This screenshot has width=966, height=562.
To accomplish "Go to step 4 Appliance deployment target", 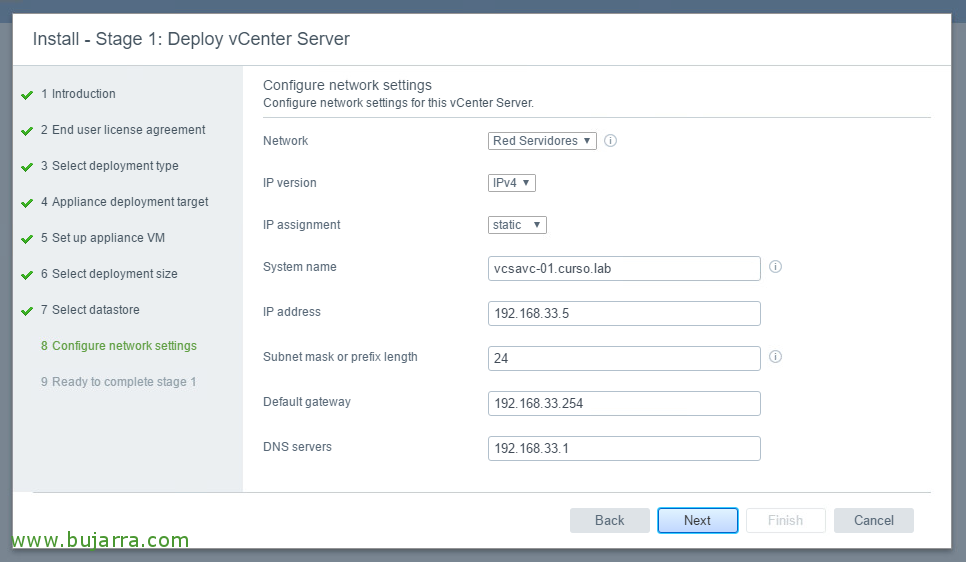I will 124,202.
